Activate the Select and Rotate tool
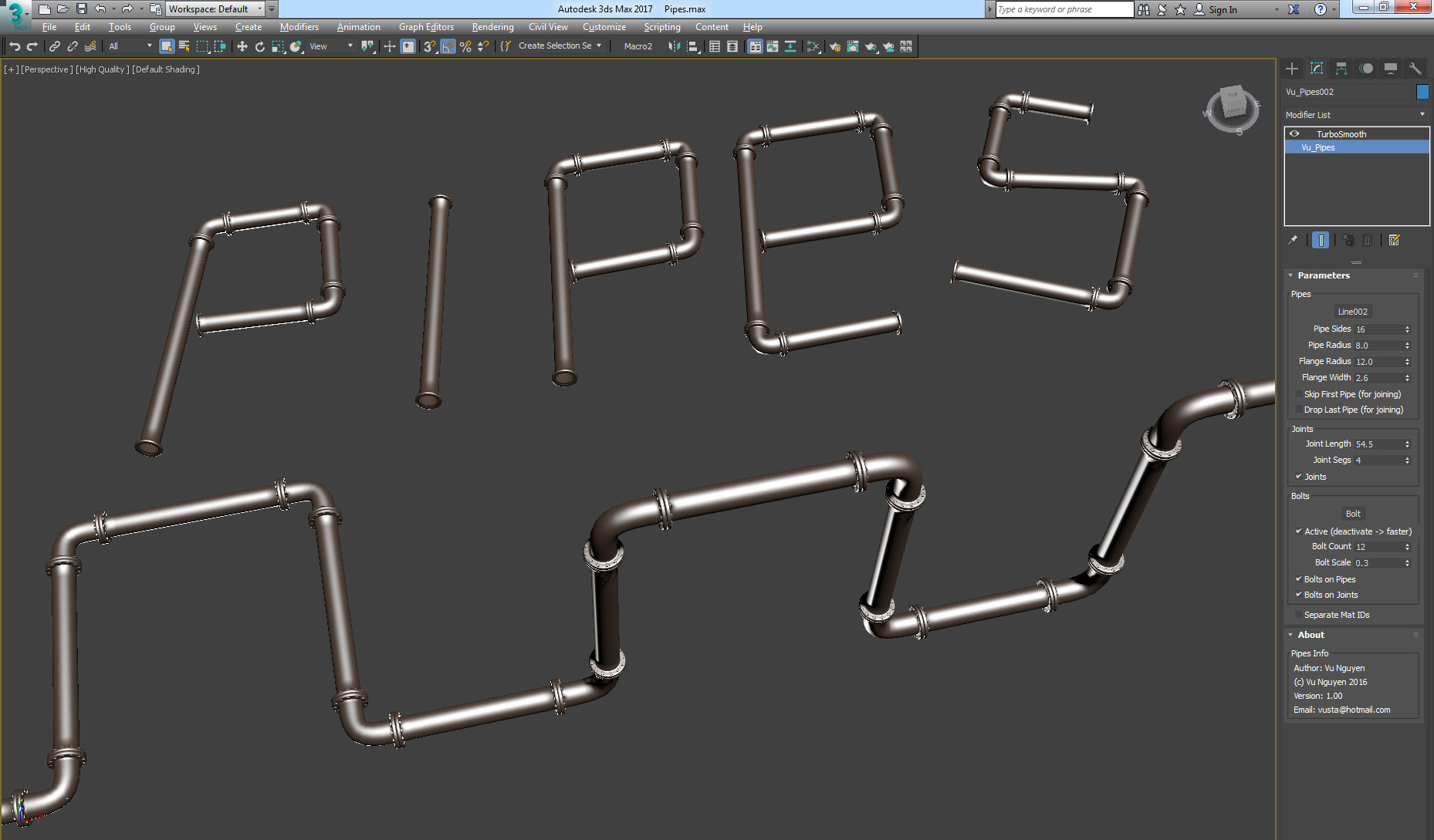Viewport: 1434px width, 840px height. coord(260,46)
